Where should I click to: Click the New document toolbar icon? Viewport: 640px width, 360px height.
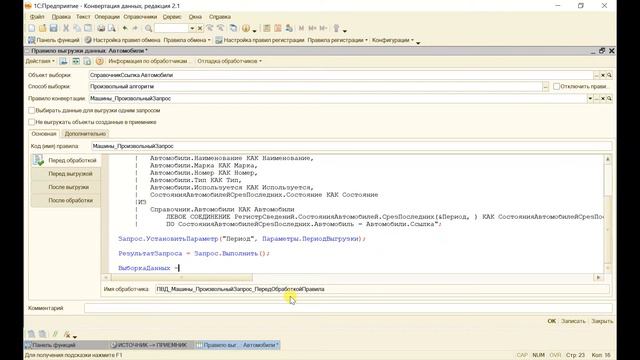(31, 28)
